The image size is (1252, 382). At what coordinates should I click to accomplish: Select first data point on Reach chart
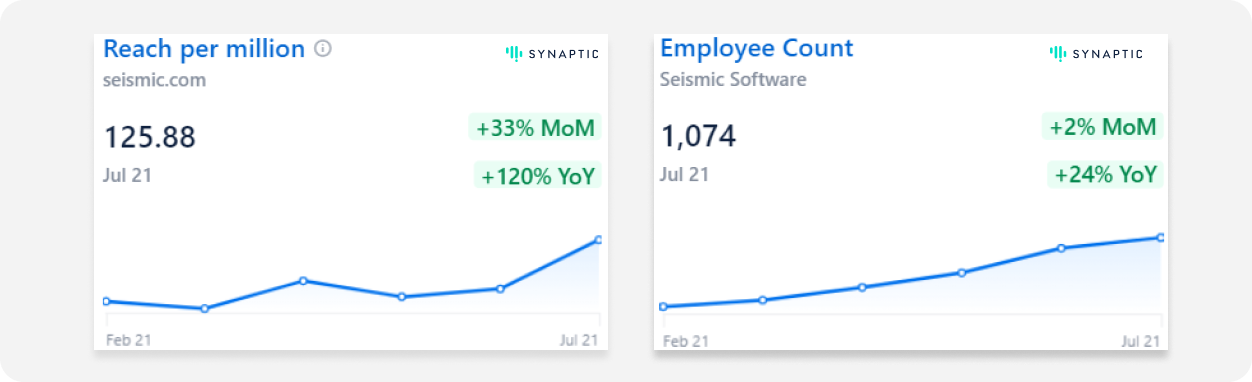coord(106,301)
